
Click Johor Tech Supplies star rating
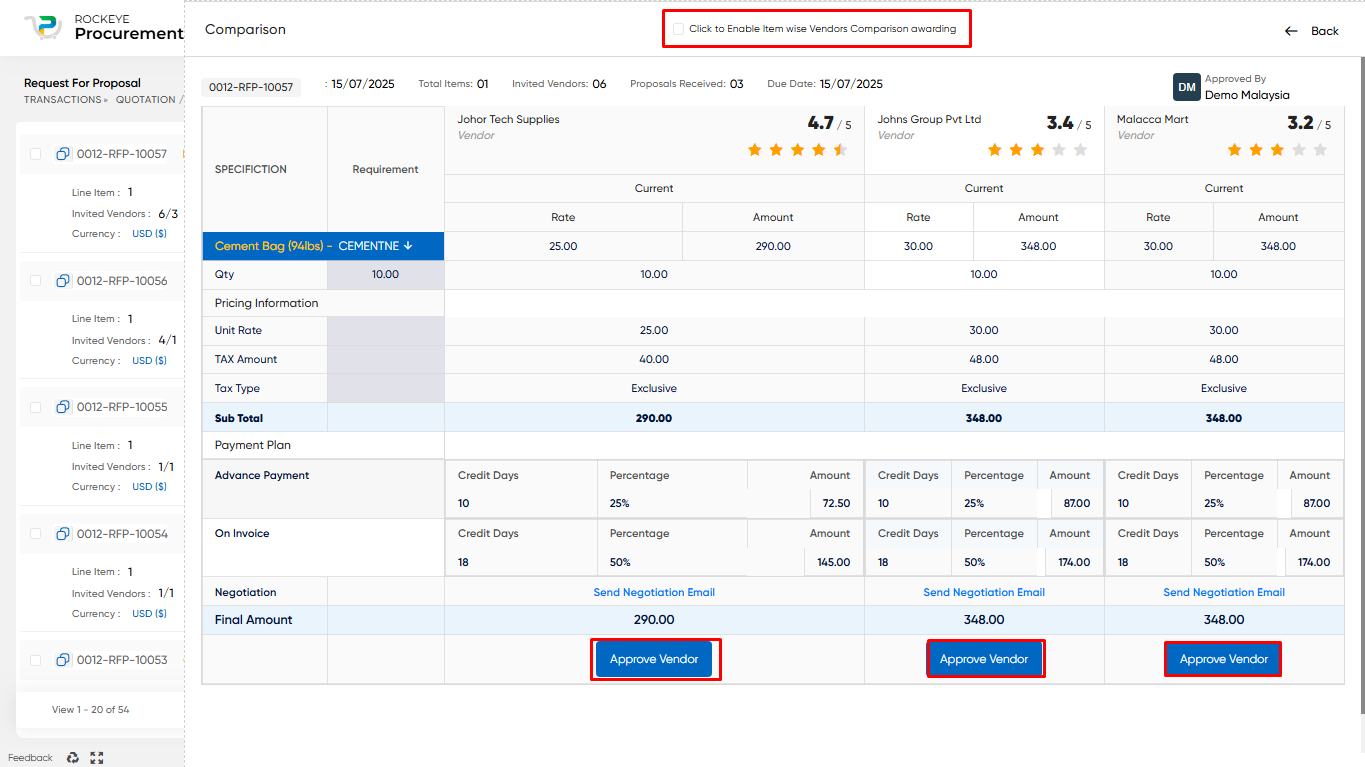(798, 150)
